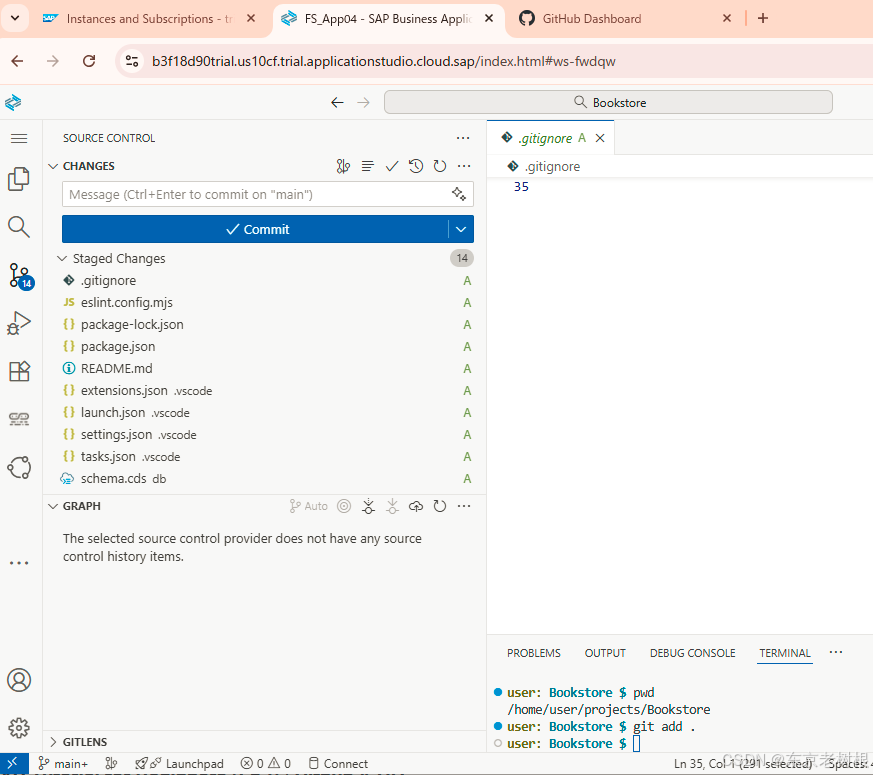The image size is (873, 775).
Task: Generate commit message with sparkle icon
Action: (x=459, y=194)
